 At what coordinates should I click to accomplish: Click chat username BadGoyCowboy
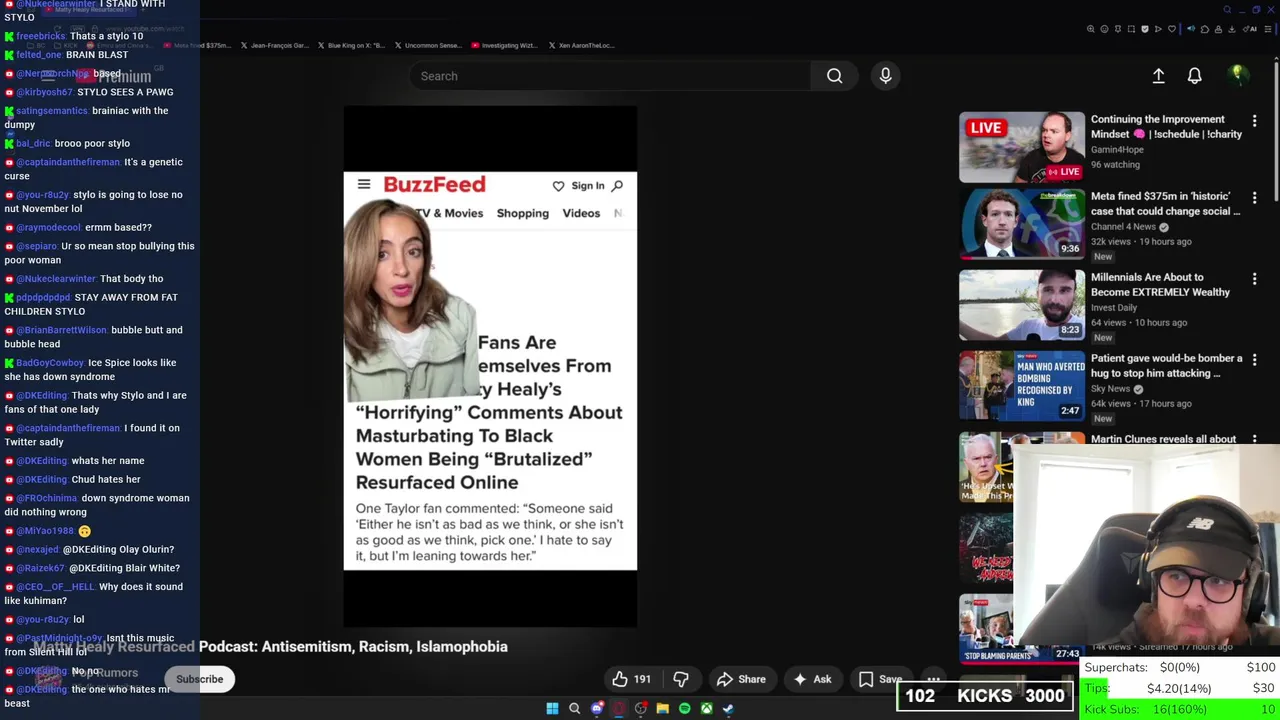50,363
